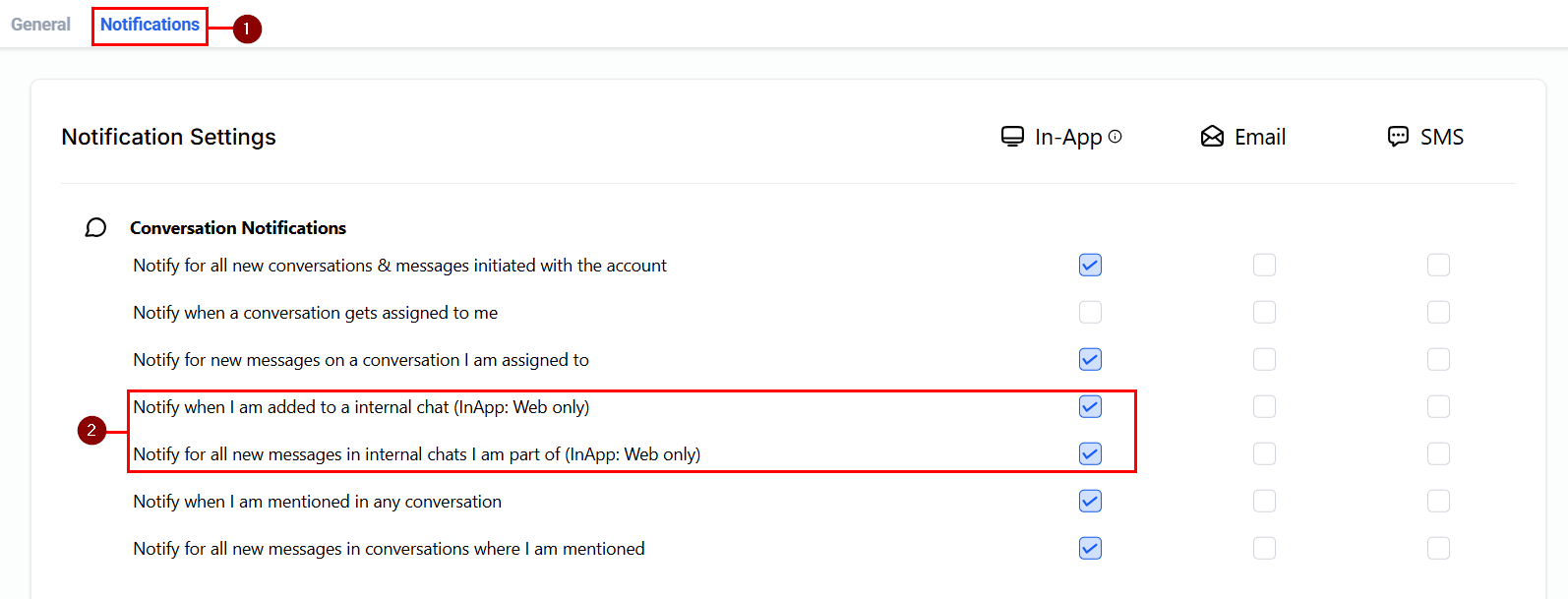Enable Email for new messages on assigned conversation
Screen dimensions: 1568x599
1264,360
